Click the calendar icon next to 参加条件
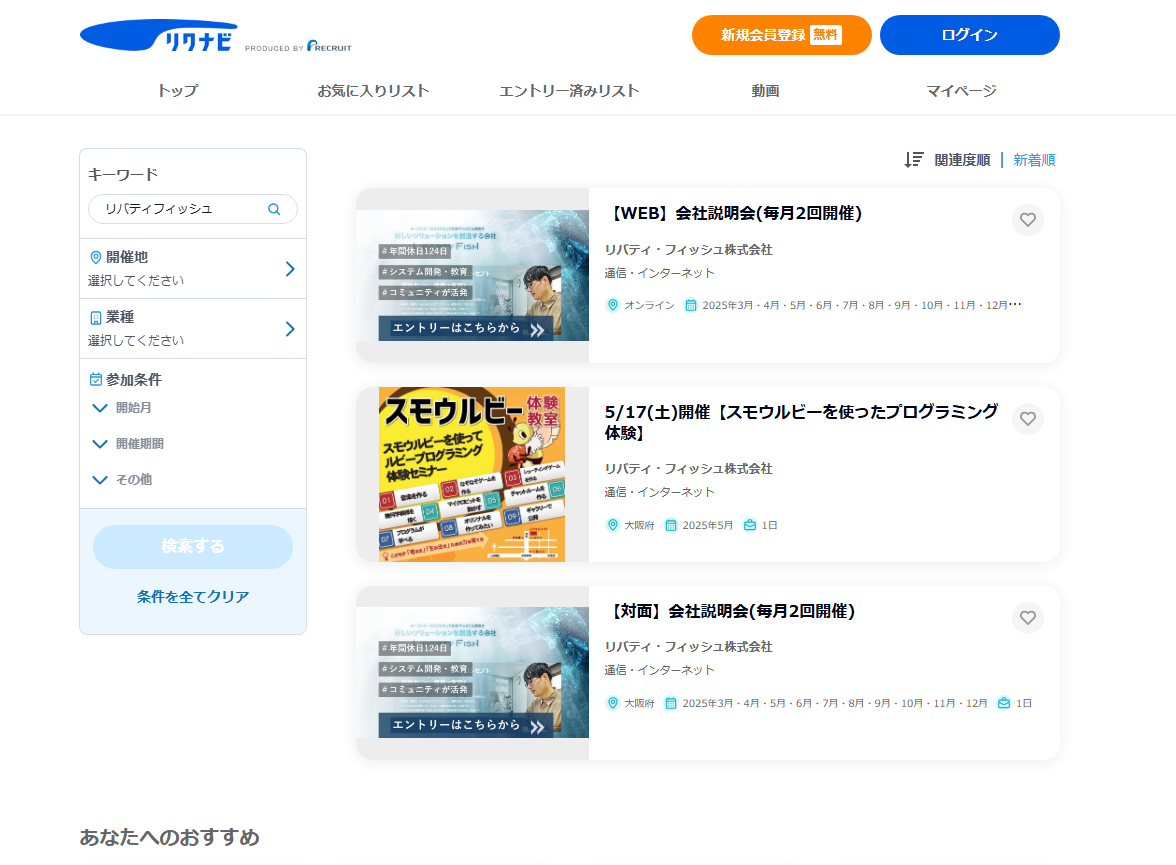 (x=96, y=380)
